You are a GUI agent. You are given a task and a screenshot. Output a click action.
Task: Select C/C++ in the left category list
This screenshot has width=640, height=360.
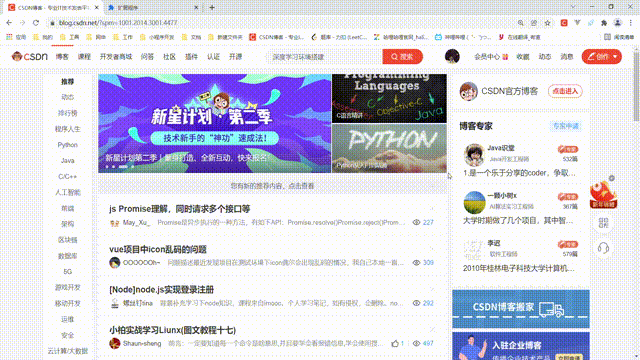(67, 177)
